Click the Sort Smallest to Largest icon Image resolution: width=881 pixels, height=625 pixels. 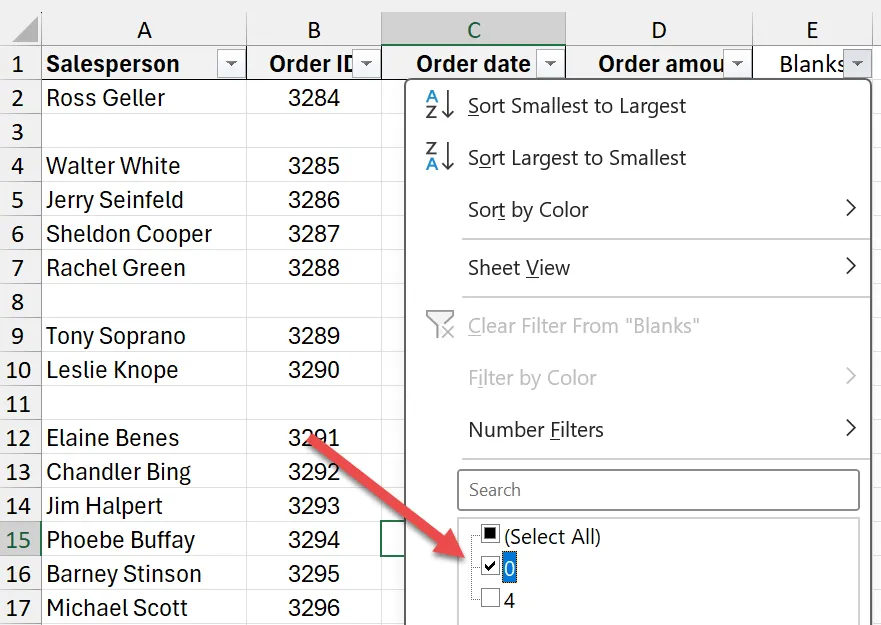point(439,105)
